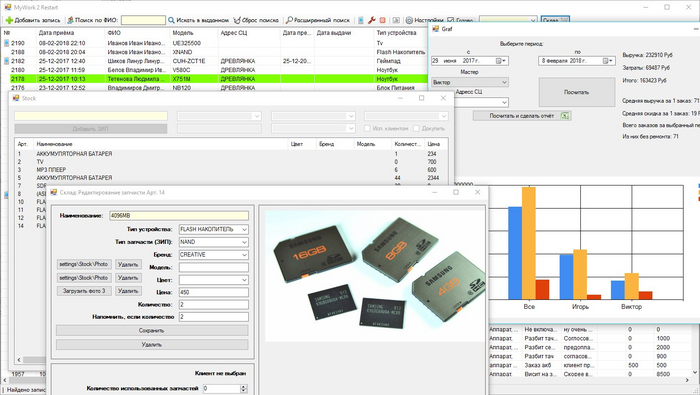
Task: Click the Graf window title icon
Action: tap(435, 29)
